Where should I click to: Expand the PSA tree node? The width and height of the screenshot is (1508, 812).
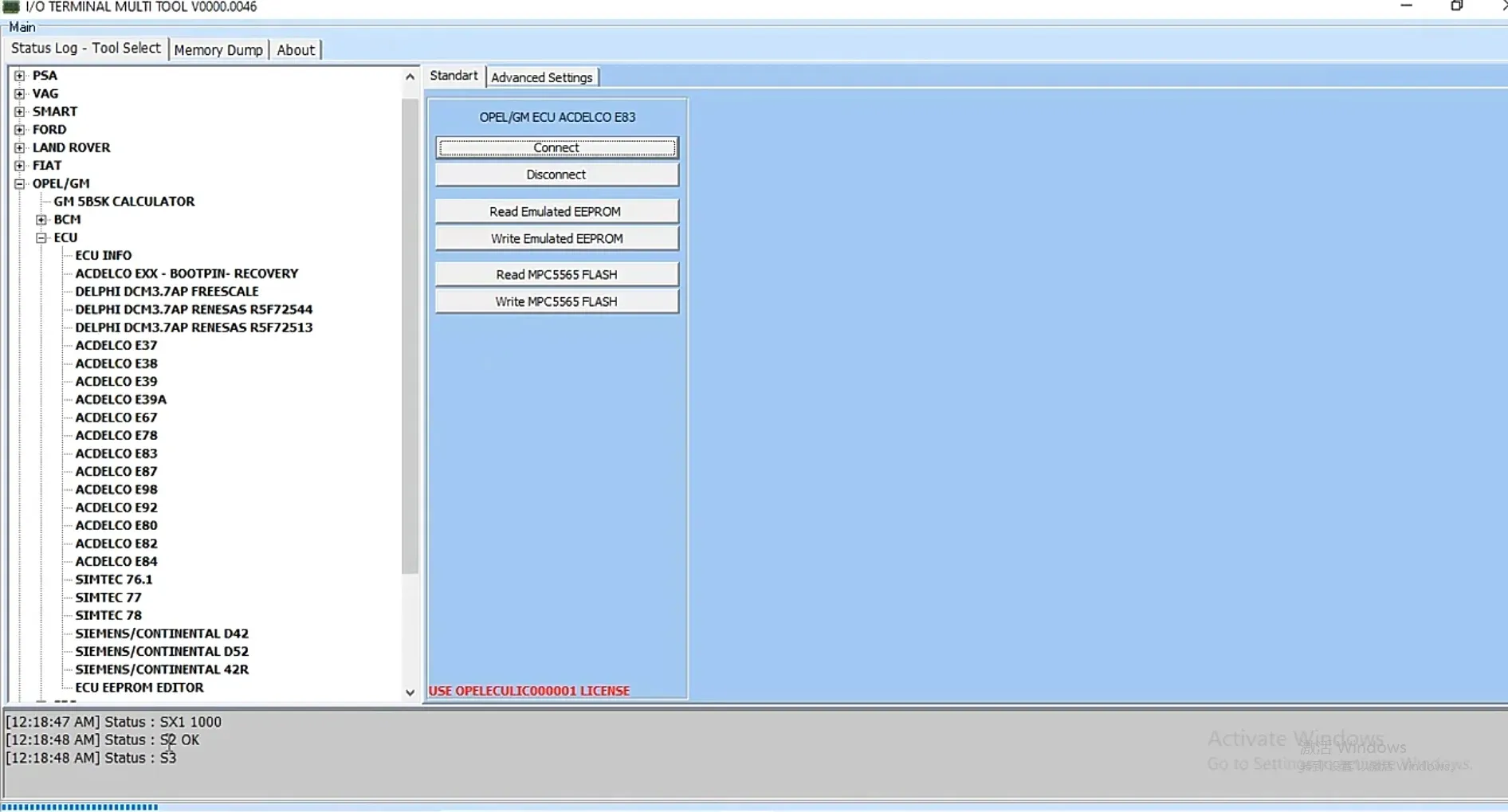18,75
